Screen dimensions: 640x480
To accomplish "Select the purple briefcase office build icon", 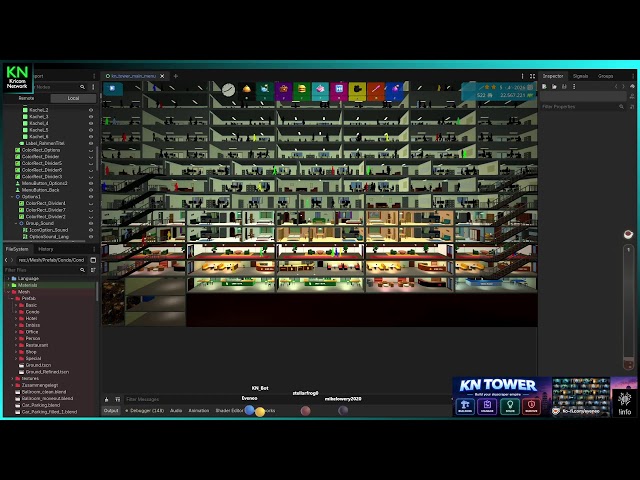I will tap(284, 90).
